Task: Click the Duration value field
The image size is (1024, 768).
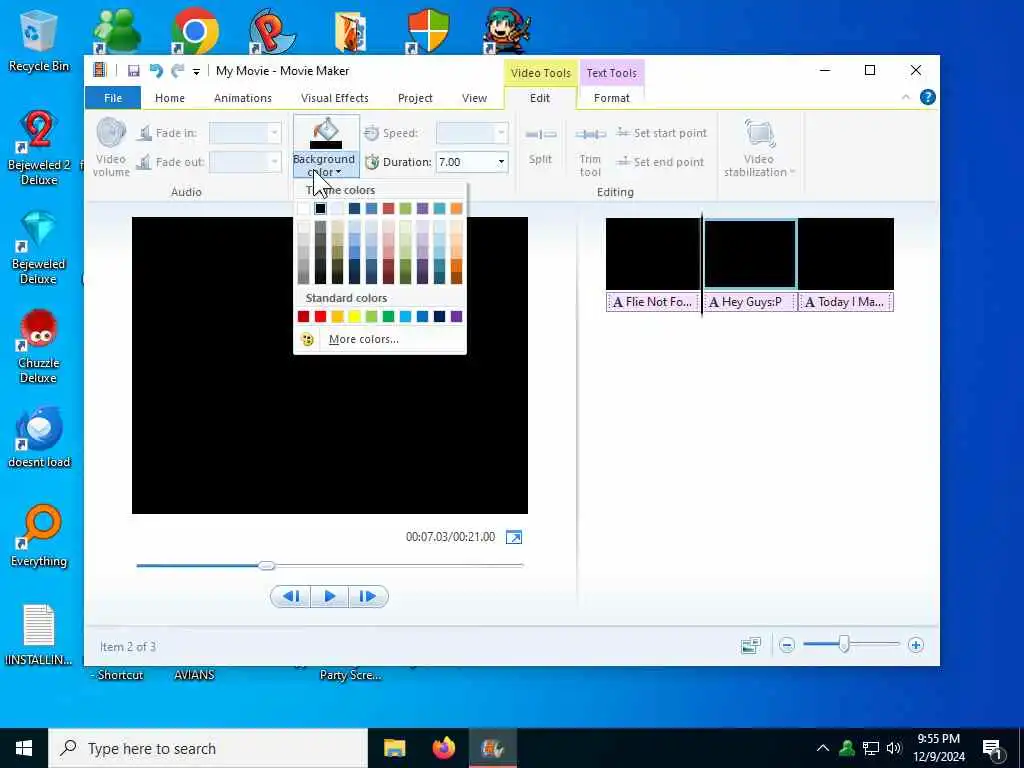Action: pos(465,162)
